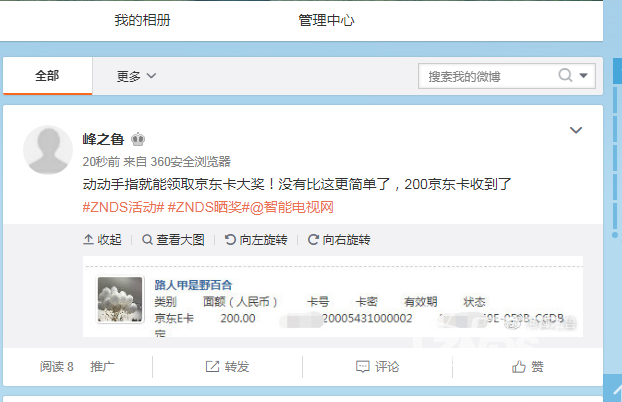Open the @智能电视网 mention
The height and width of the screenshot is (402, 622).
tap(292, 207)
